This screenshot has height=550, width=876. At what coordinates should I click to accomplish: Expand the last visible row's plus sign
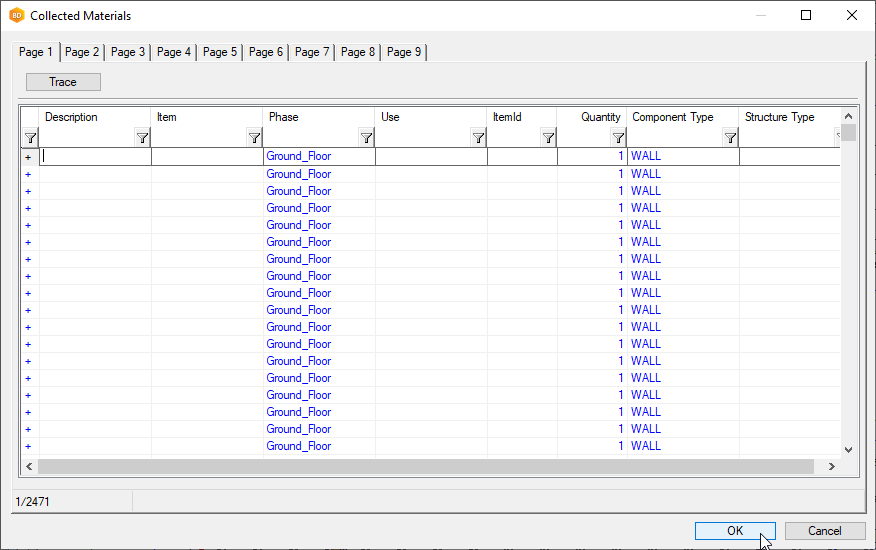(28, 446)
